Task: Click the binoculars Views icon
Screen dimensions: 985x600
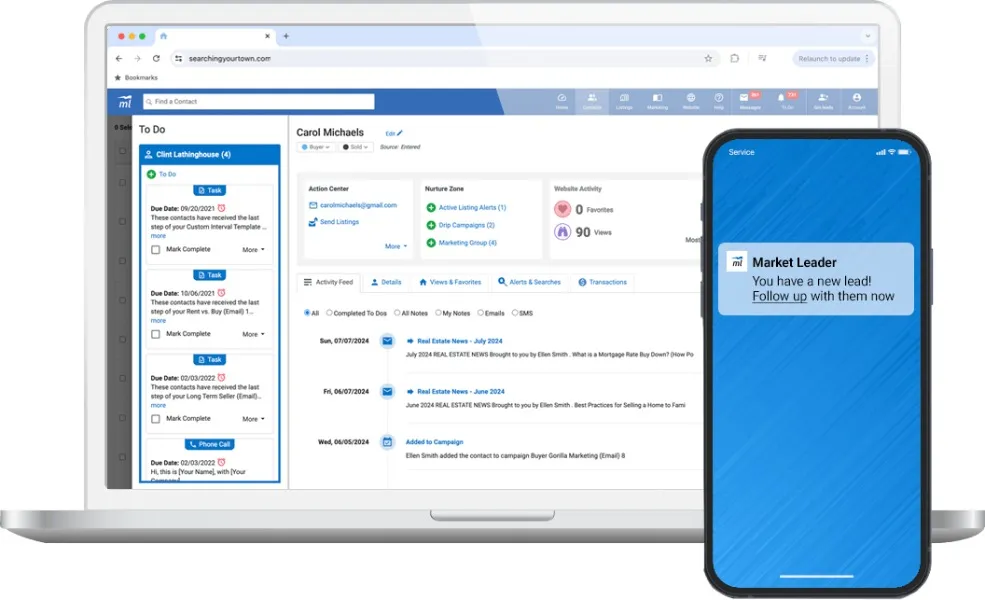Action: click(x=562, y=232)
